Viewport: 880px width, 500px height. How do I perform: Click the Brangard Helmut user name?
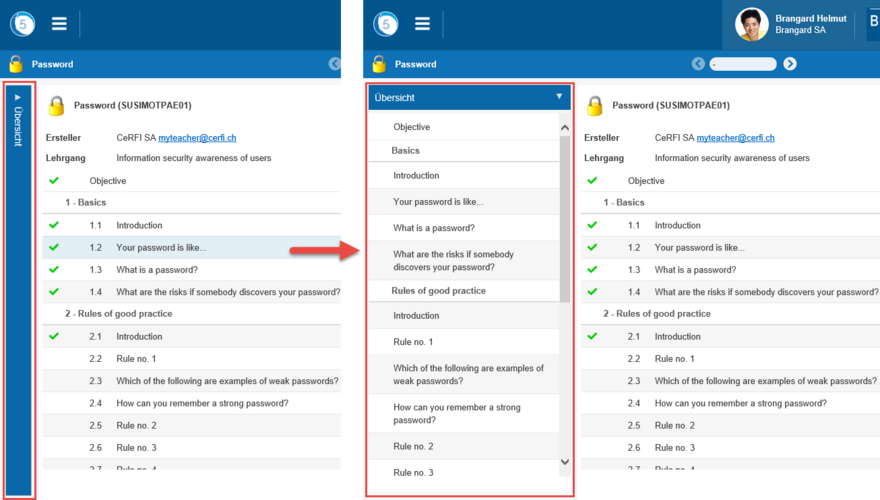click(810, 18)
